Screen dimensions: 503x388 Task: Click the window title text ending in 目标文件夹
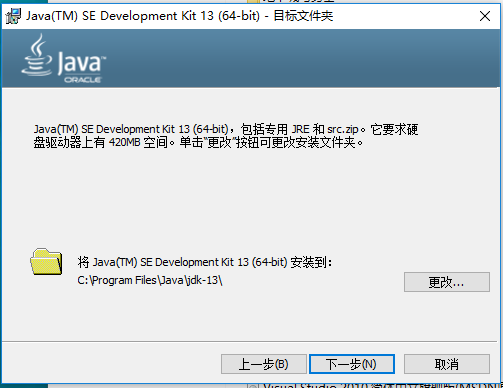tap(180, 16)
